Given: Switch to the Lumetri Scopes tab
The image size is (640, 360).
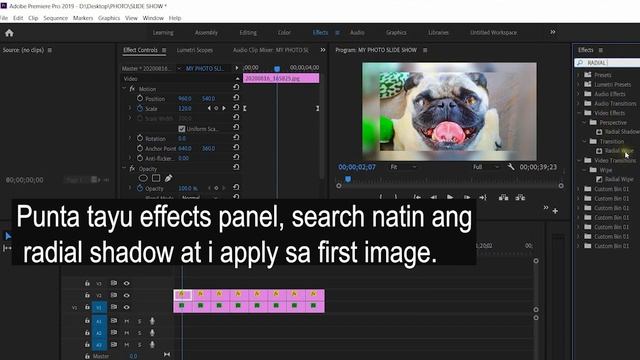Looking at the screenshot, I should pyautogui.click(x=195, y=50).
